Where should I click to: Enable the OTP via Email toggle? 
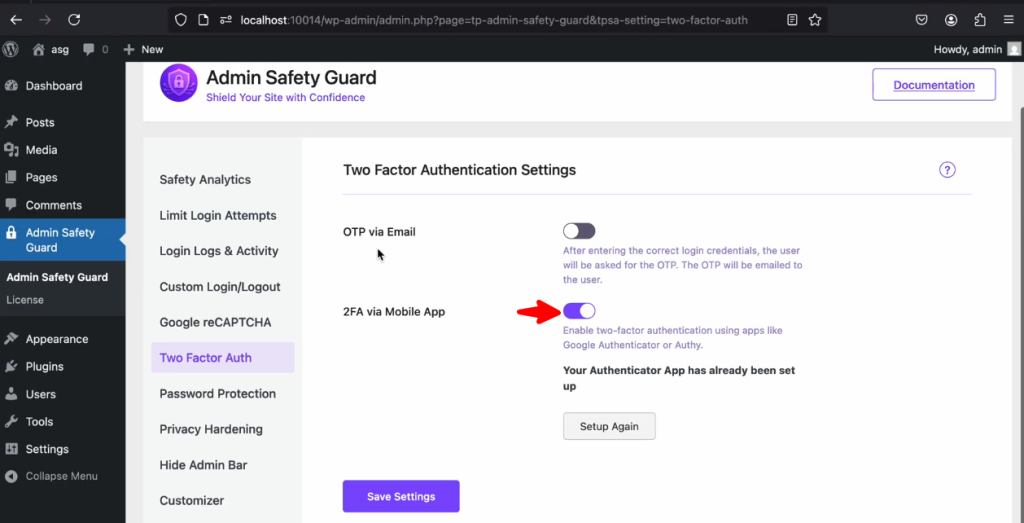[579, 231]
